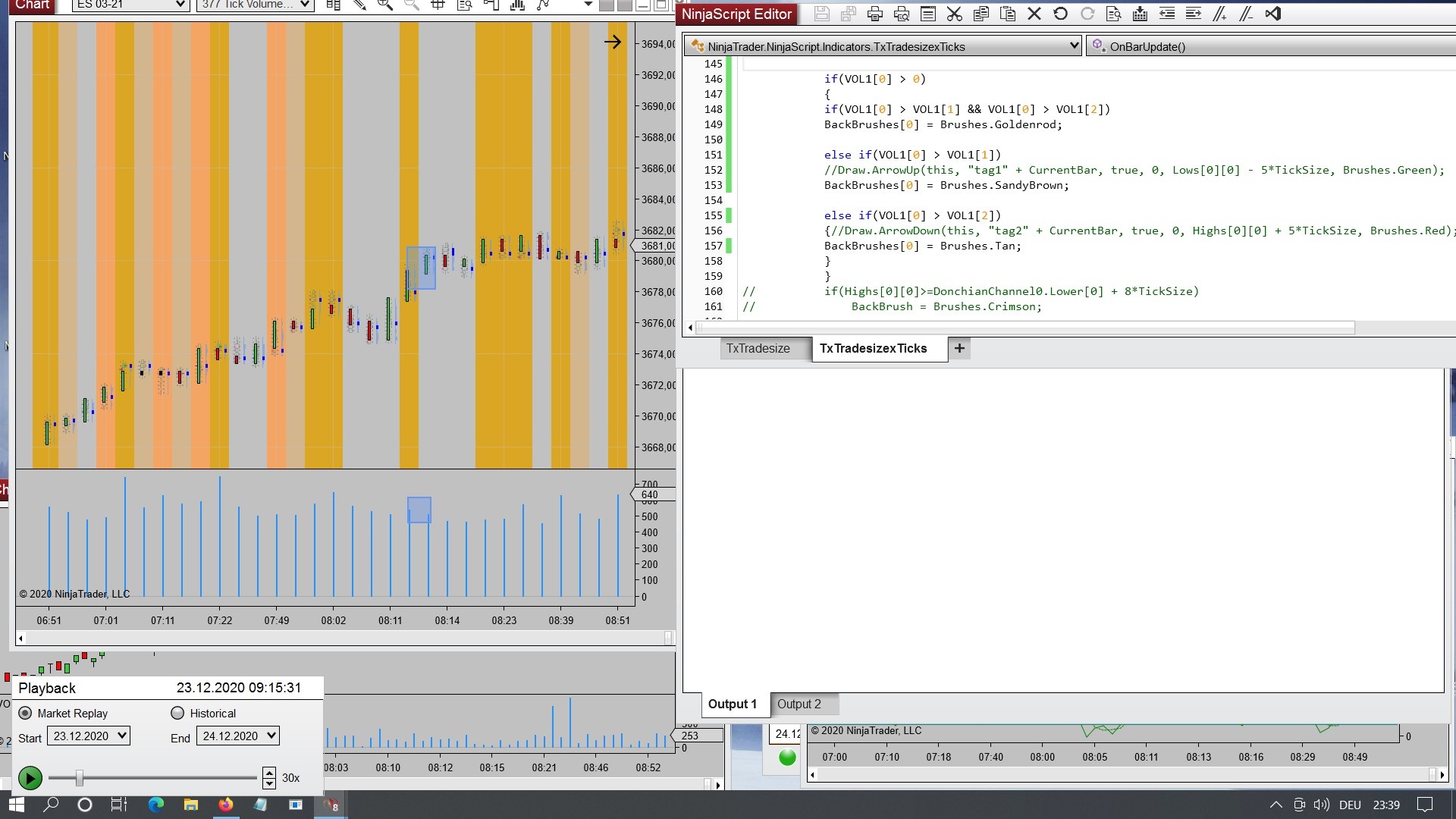This screenshot has width=1456, height=819.
Task: Click the increase indent icon
Action: pos(1193,14)
